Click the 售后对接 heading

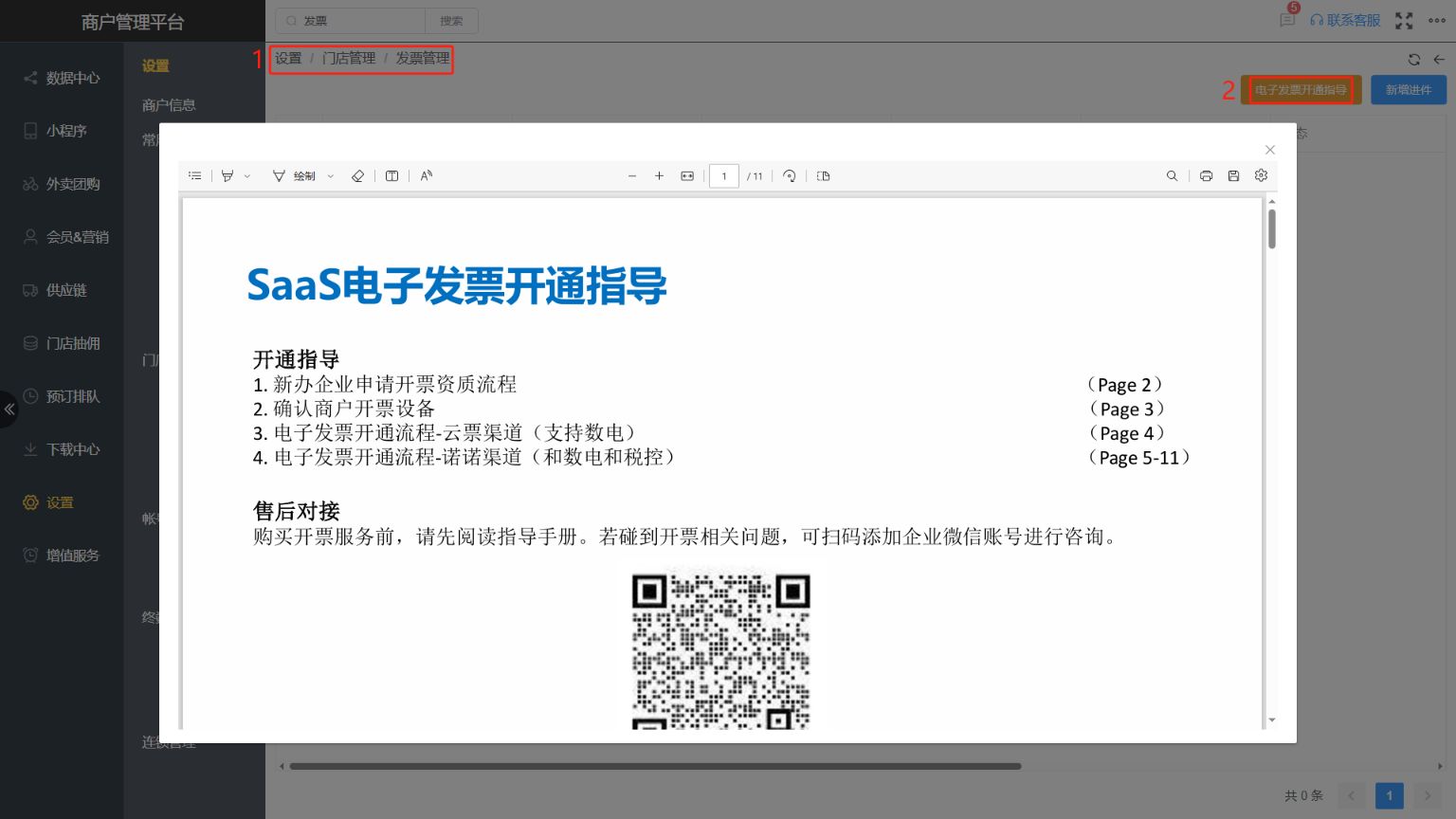(x=297, y=511)
